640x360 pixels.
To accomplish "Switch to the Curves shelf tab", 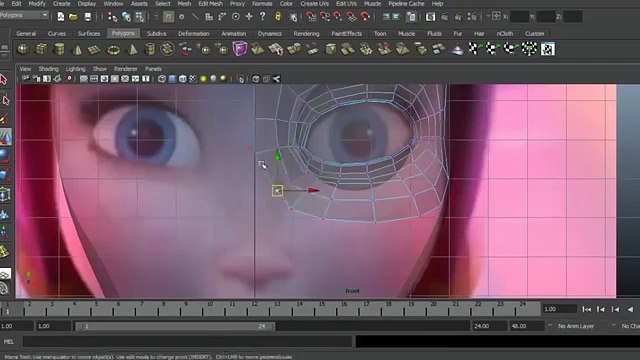I will click(57, 33).
